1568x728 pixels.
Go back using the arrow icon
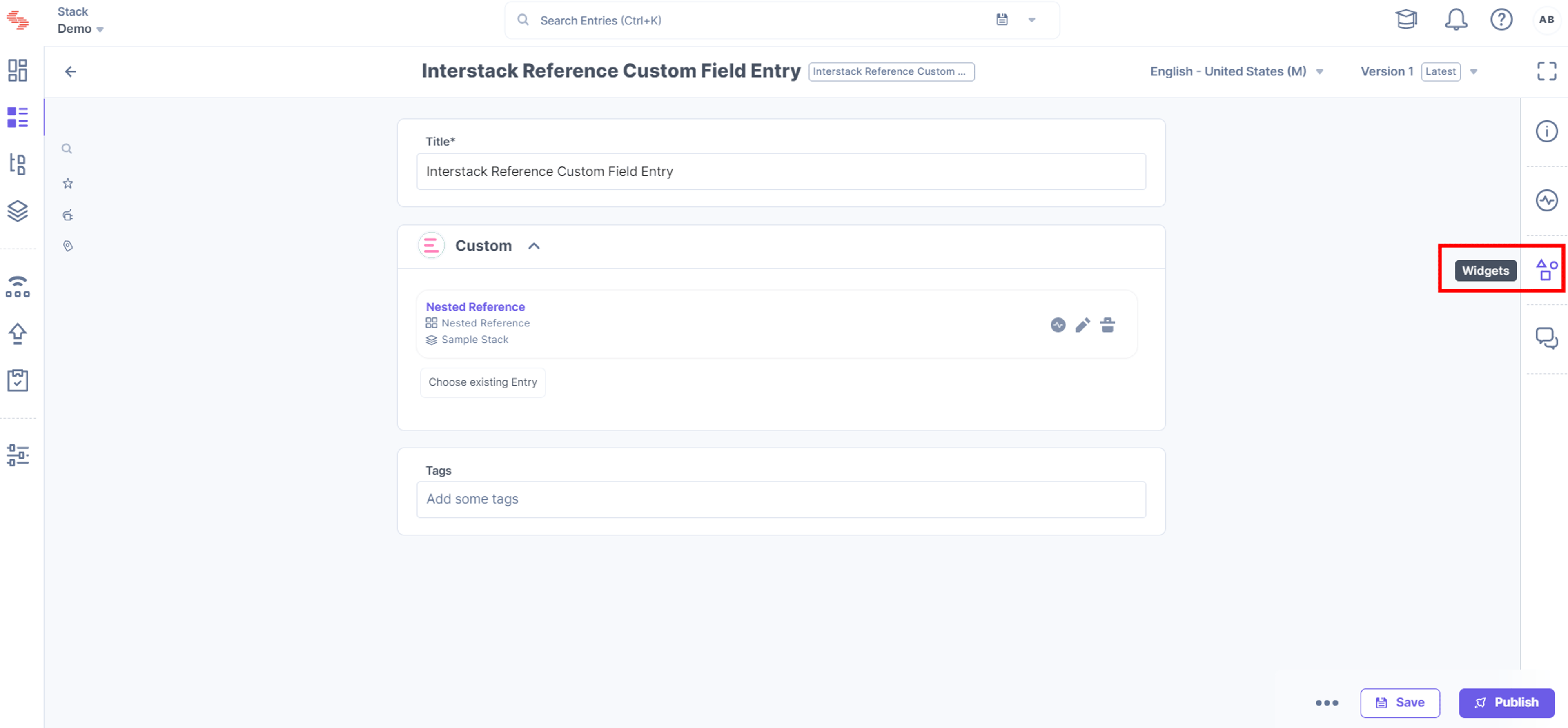(x=71, y=72)
